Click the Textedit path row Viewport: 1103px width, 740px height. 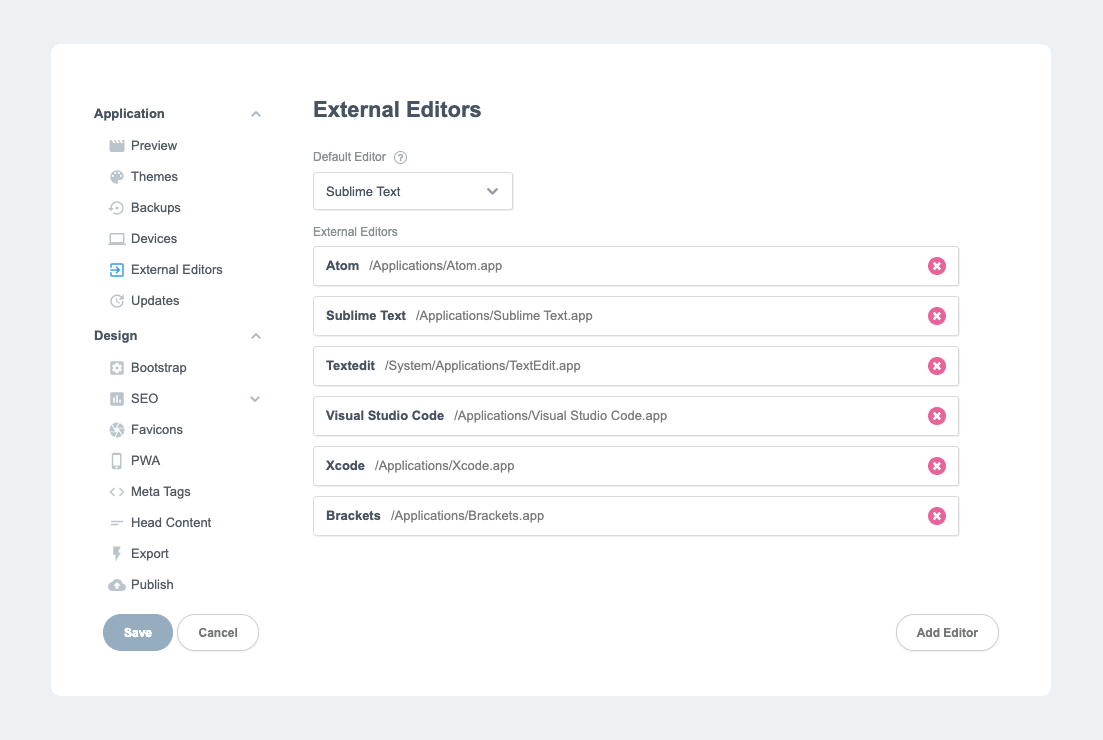click(x=636, y=366)
